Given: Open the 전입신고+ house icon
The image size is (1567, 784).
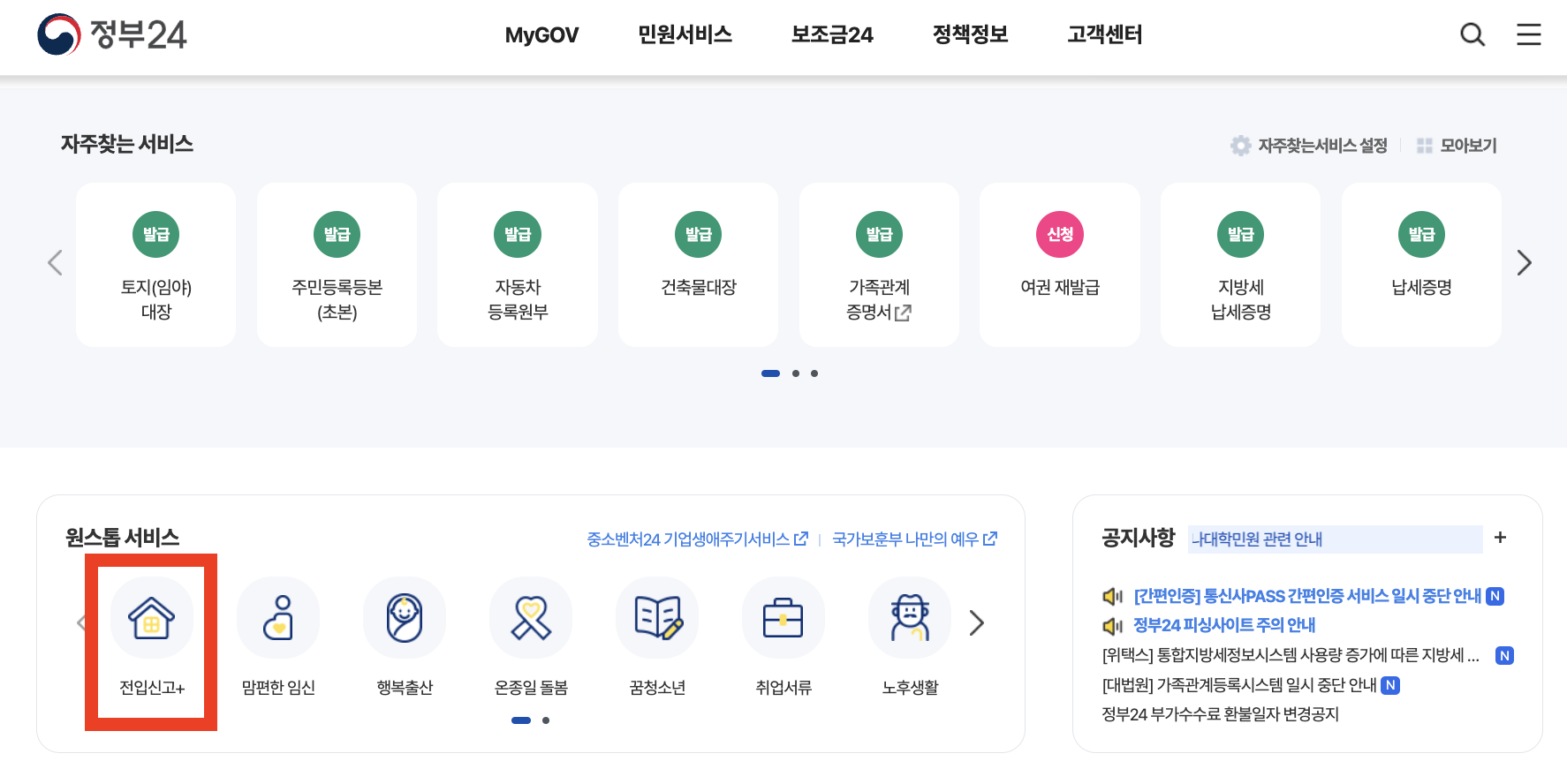Looking at the screenshot, I should point(152,618).
